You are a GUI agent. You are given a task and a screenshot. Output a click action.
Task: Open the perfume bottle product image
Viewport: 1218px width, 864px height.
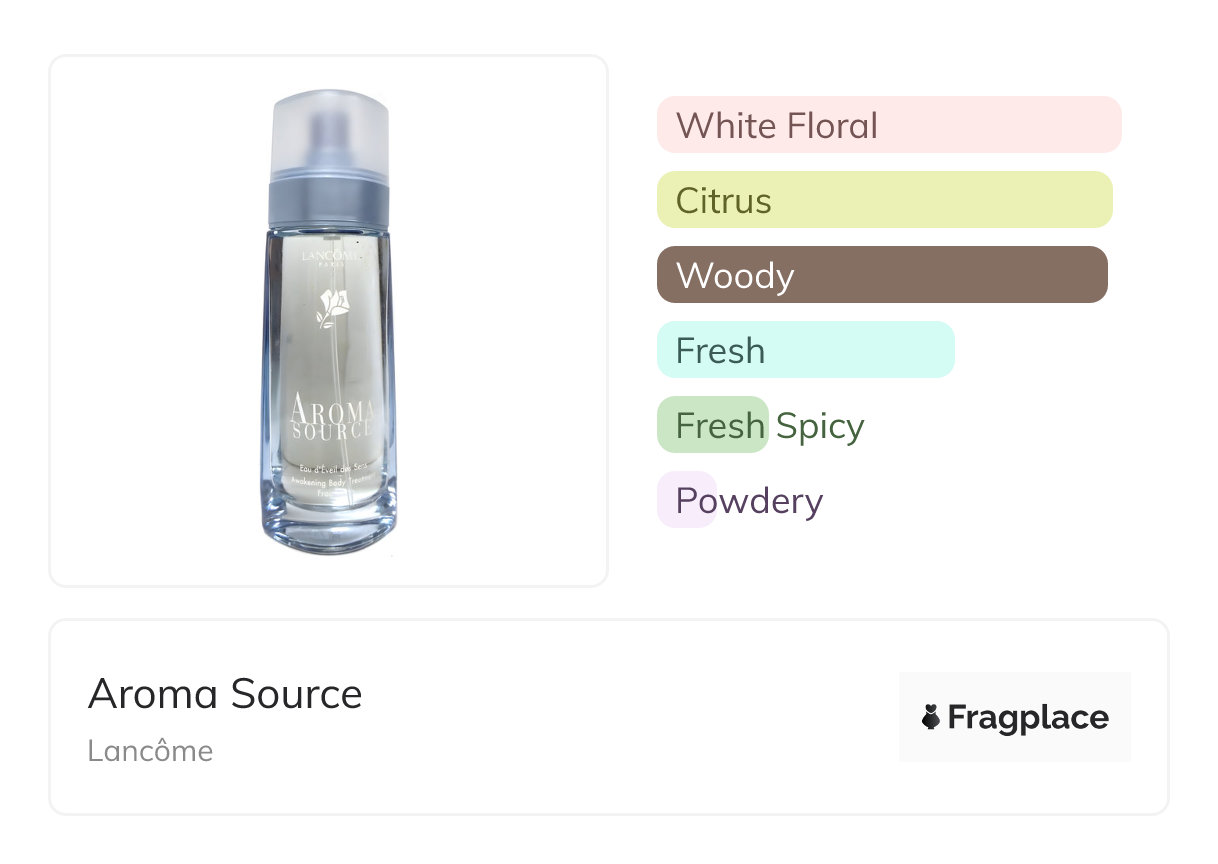click(329, 320)
